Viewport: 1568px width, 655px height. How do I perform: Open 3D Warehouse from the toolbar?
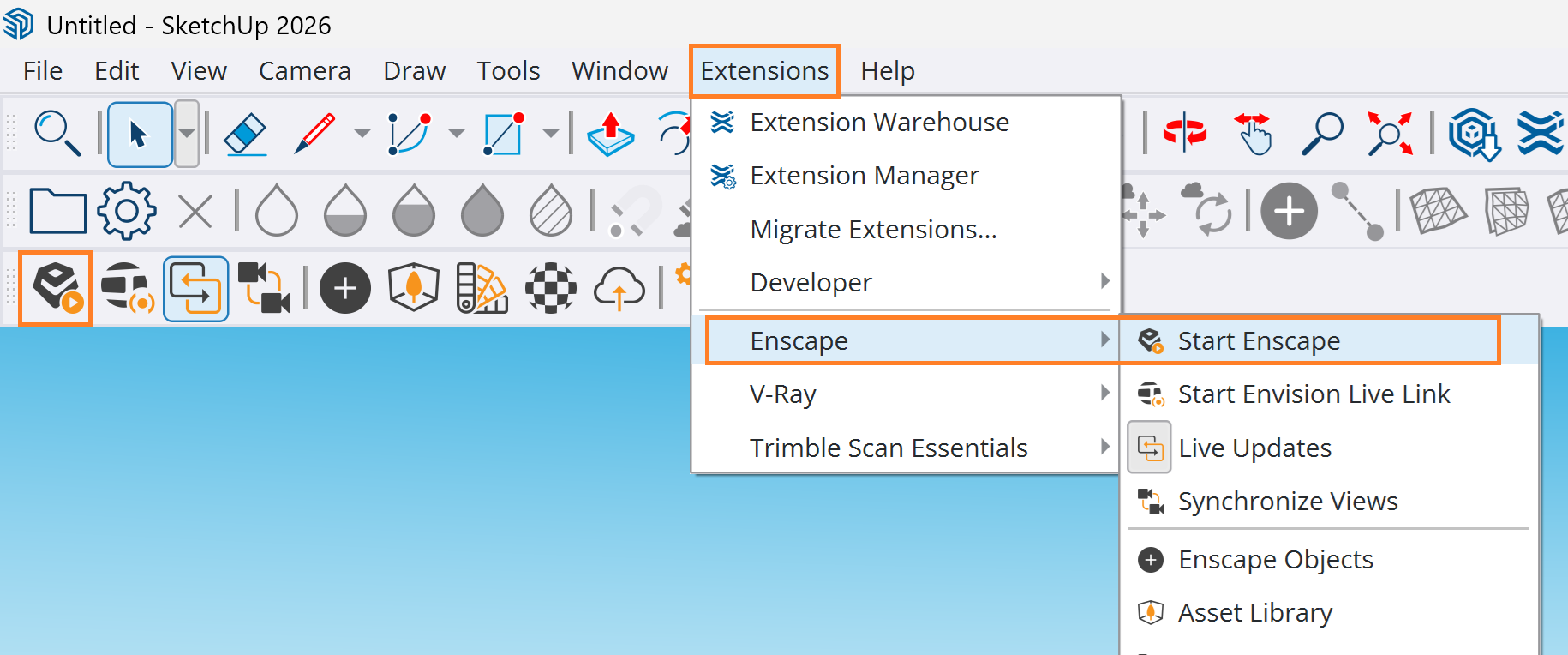(1474, 134)
